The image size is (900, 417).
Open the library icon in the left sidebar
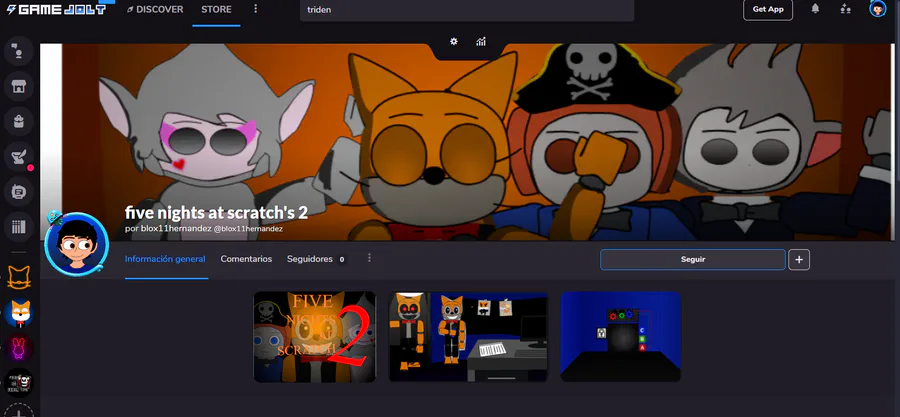click(19, 227)
